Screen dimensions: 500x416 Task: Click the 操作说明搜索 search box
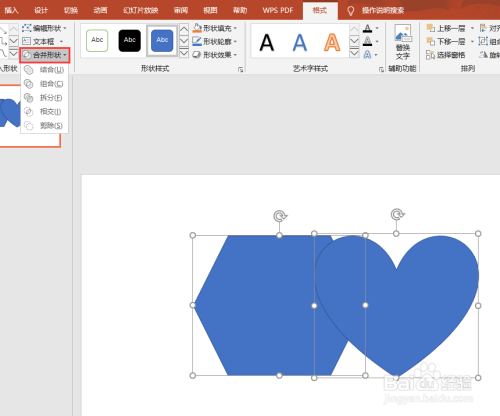click(383, 10)
